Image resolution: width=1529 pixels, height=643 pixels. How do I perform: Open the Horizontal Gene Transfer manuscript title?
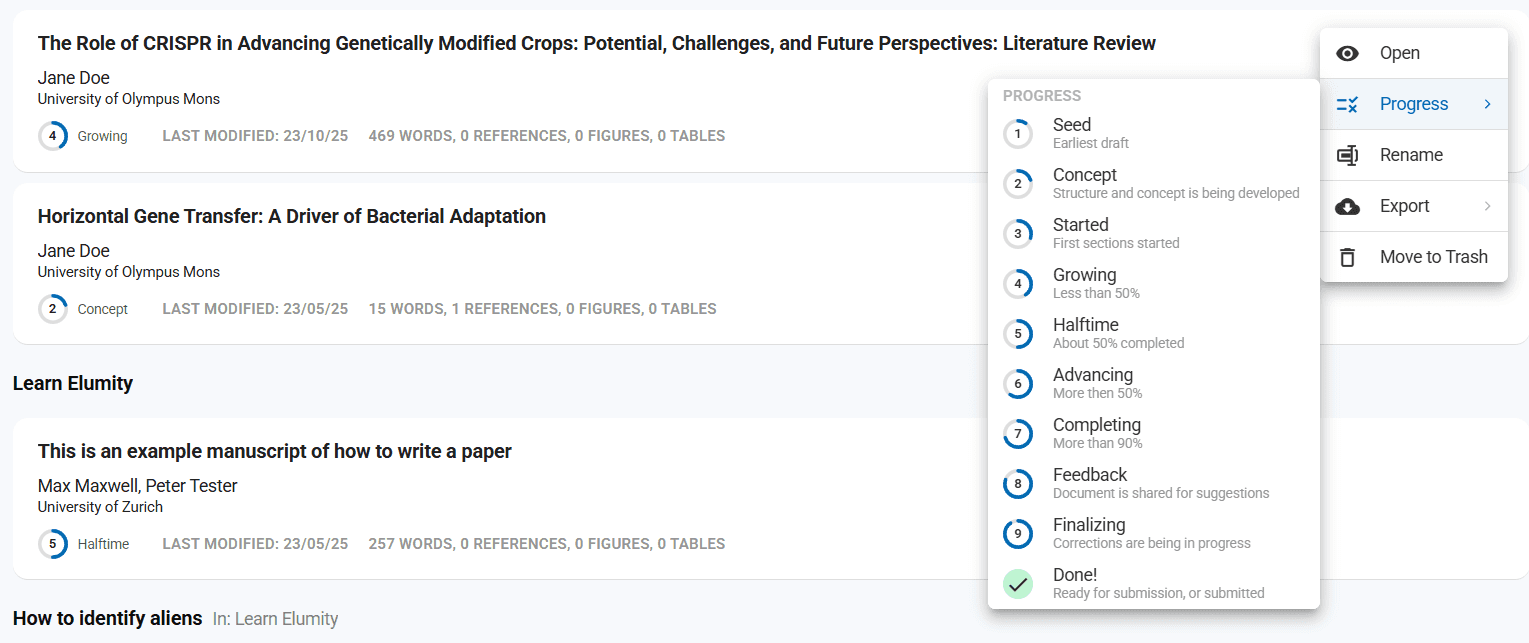pos(291,216)
